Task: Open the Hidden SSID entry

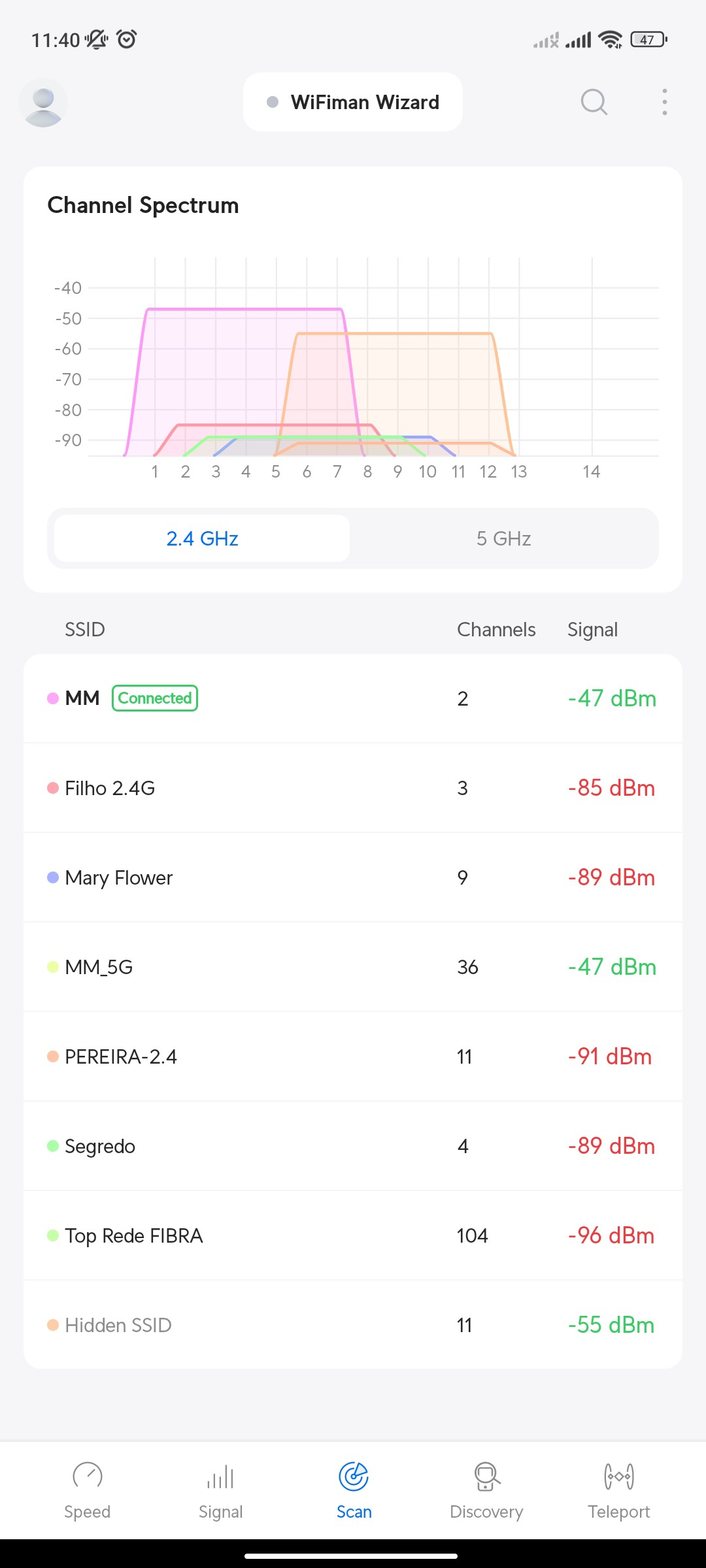Action: click(353, 1325)
